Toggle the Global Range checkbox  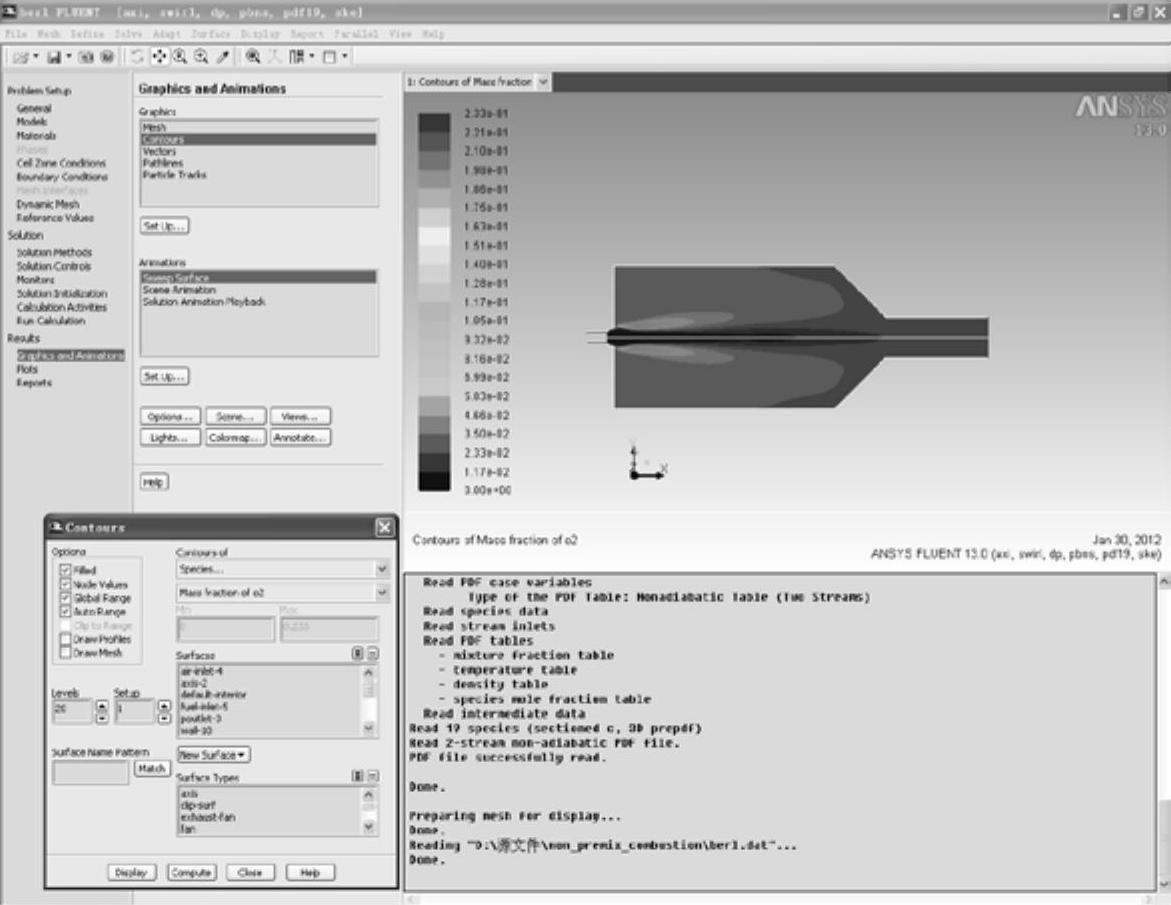pyautogui.click(x=66, y=598)
